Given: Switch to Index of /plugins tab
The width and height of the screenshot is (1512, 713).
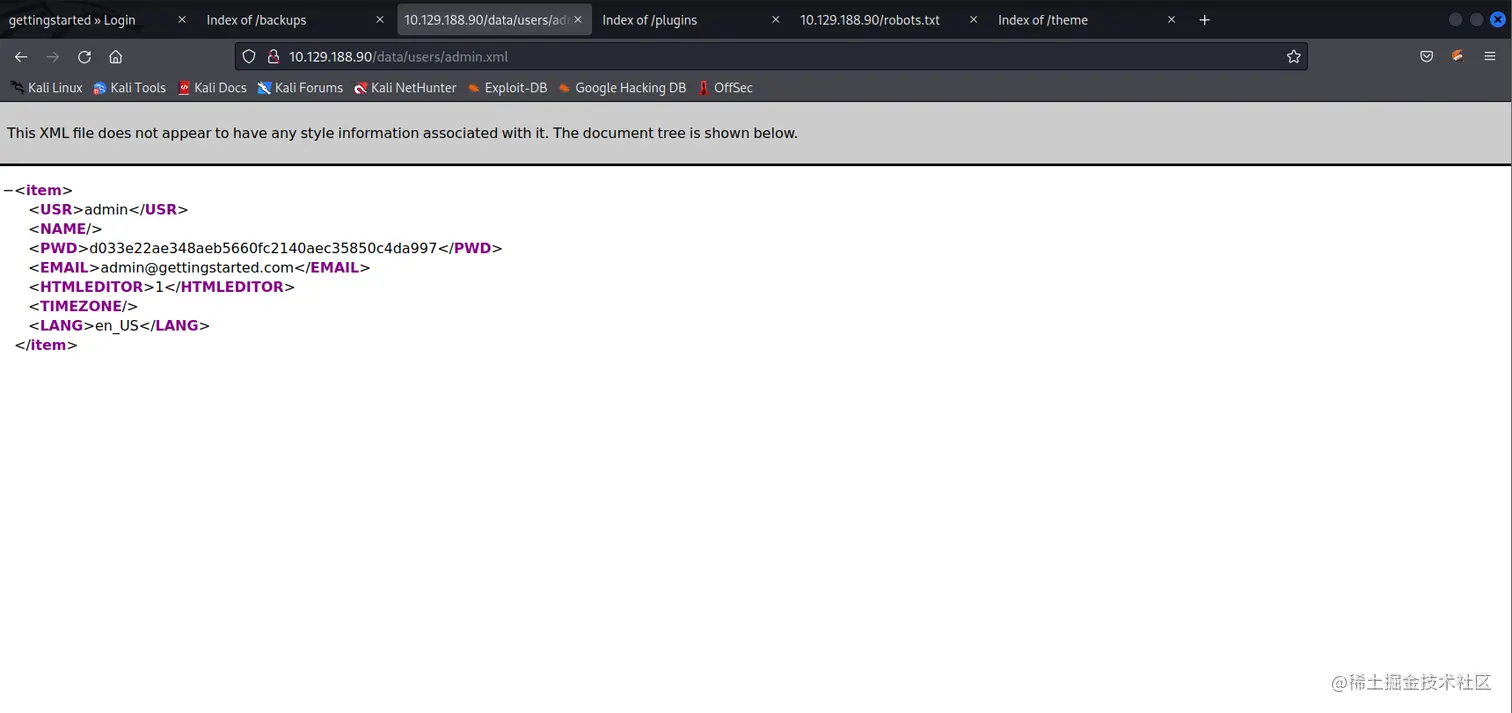Looking at the screenshot, I should 692,20.
